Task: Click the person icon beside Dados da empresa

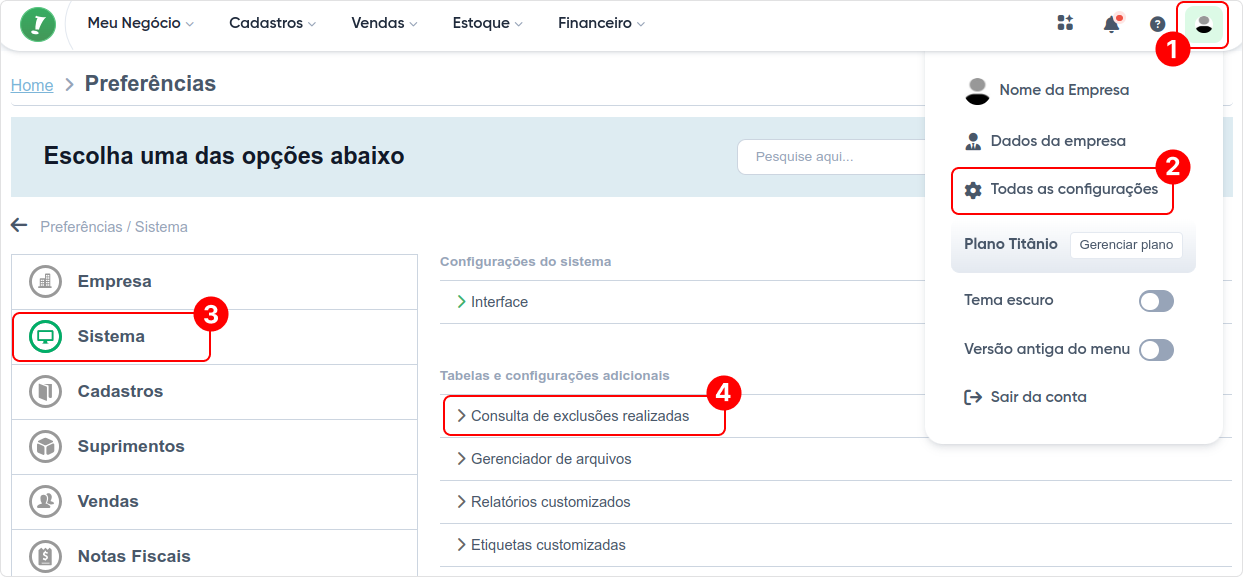Action: click(x=973, y=141)
